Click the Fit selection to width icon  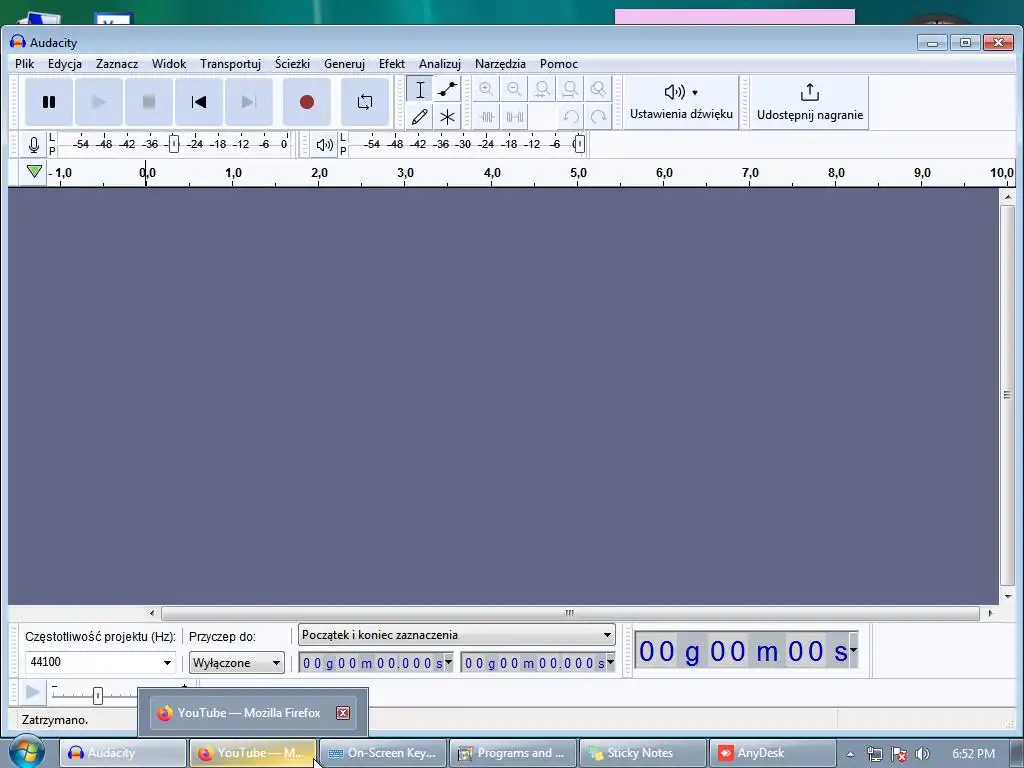[542, 89]
